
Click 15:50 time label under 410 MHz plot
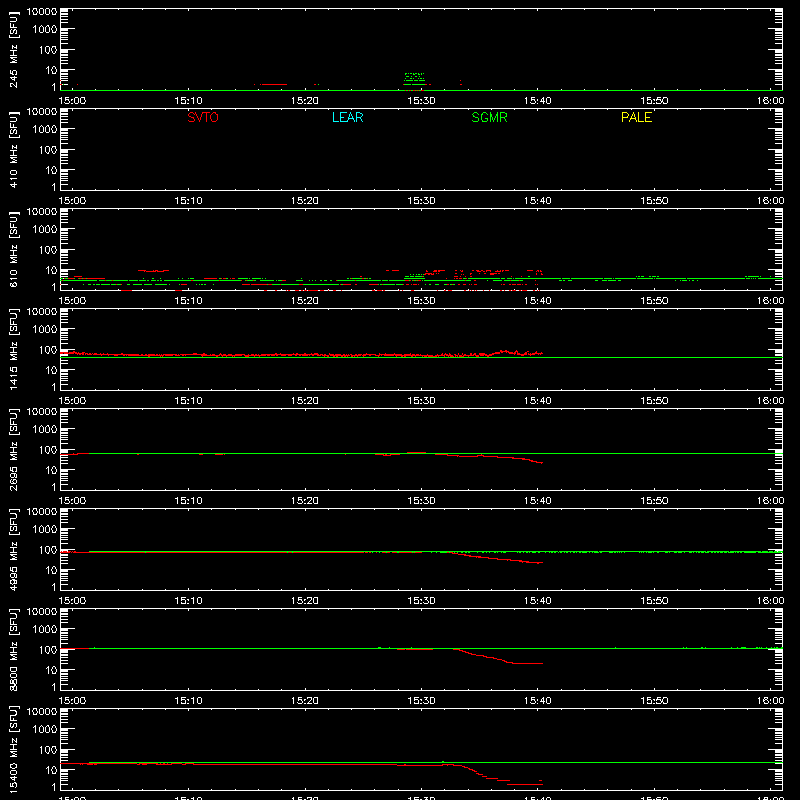pyautogui.click(x=654, y=201)
